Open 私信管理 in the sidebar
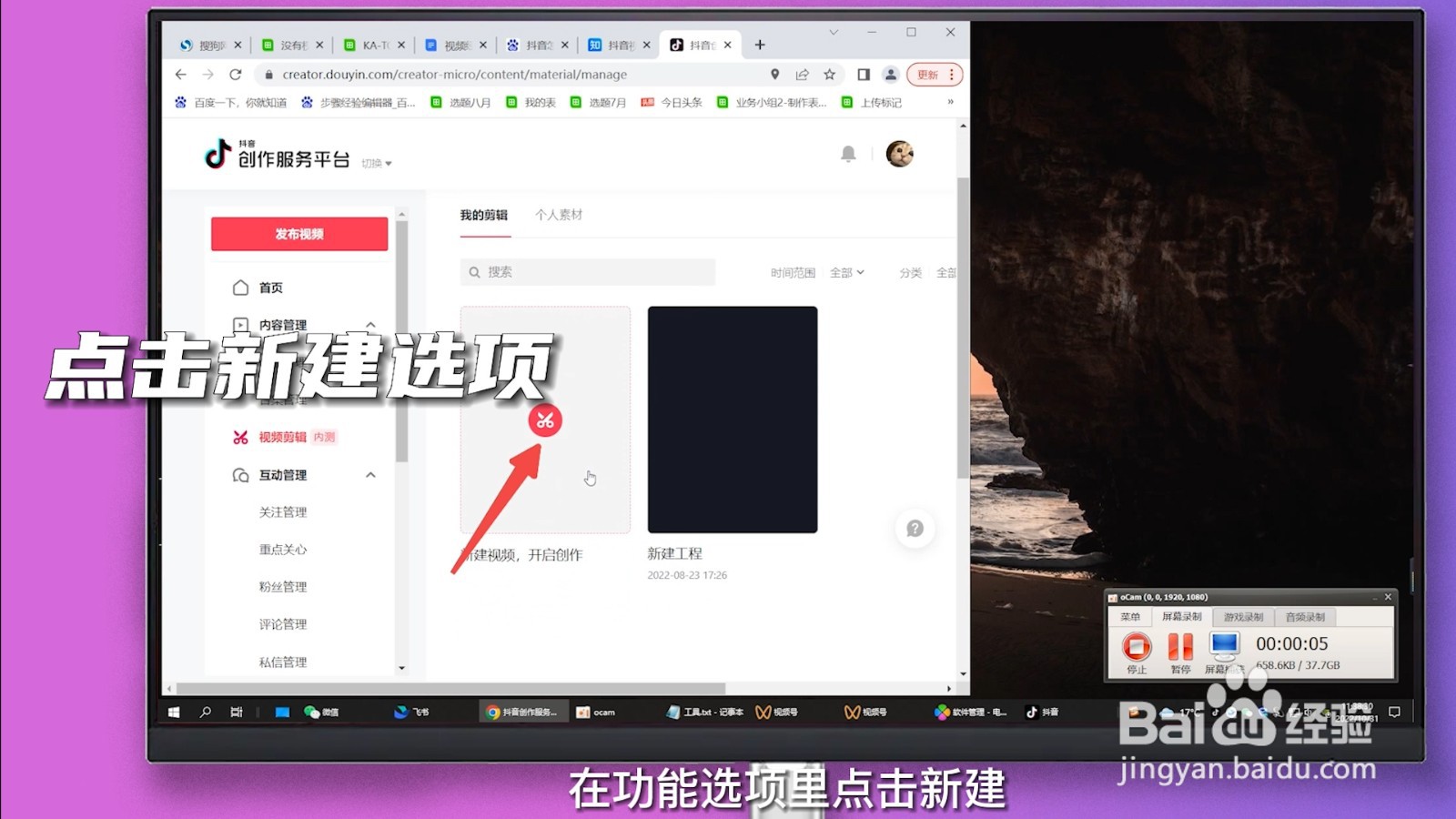The width and height of the screenshot is (1456, 819). point(283,662)
